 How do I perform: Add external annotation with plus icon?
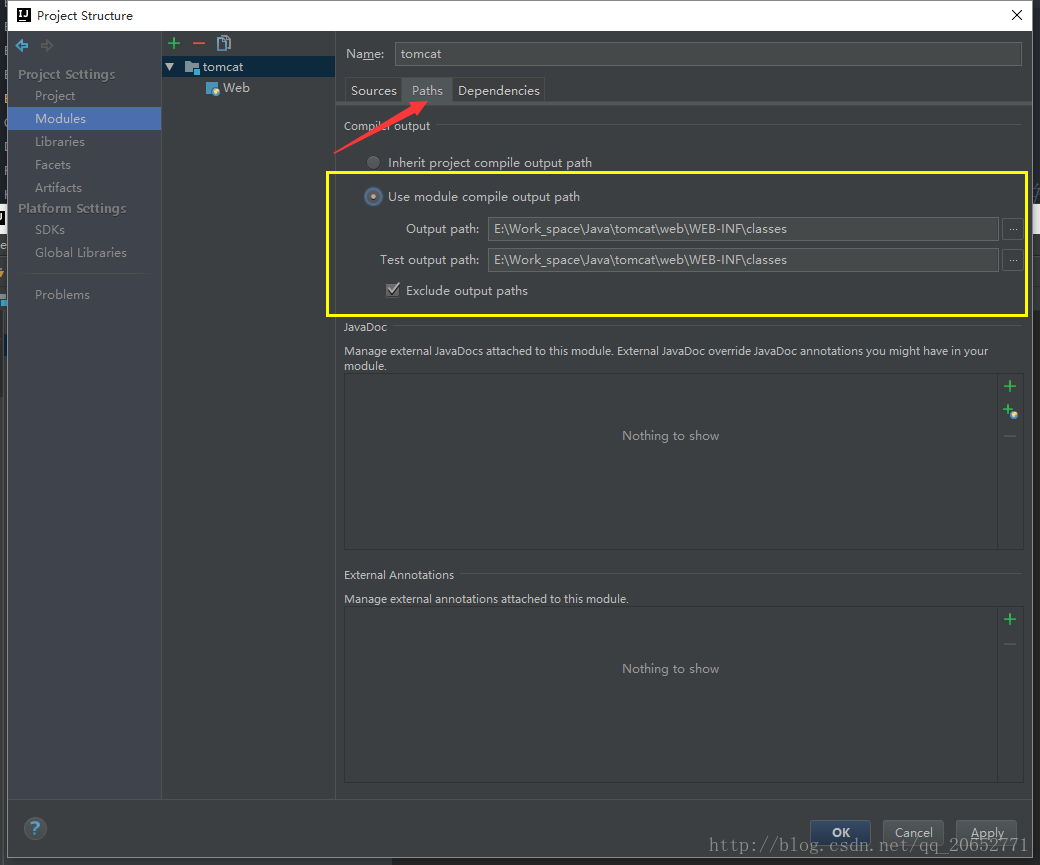coord(1010,619)
